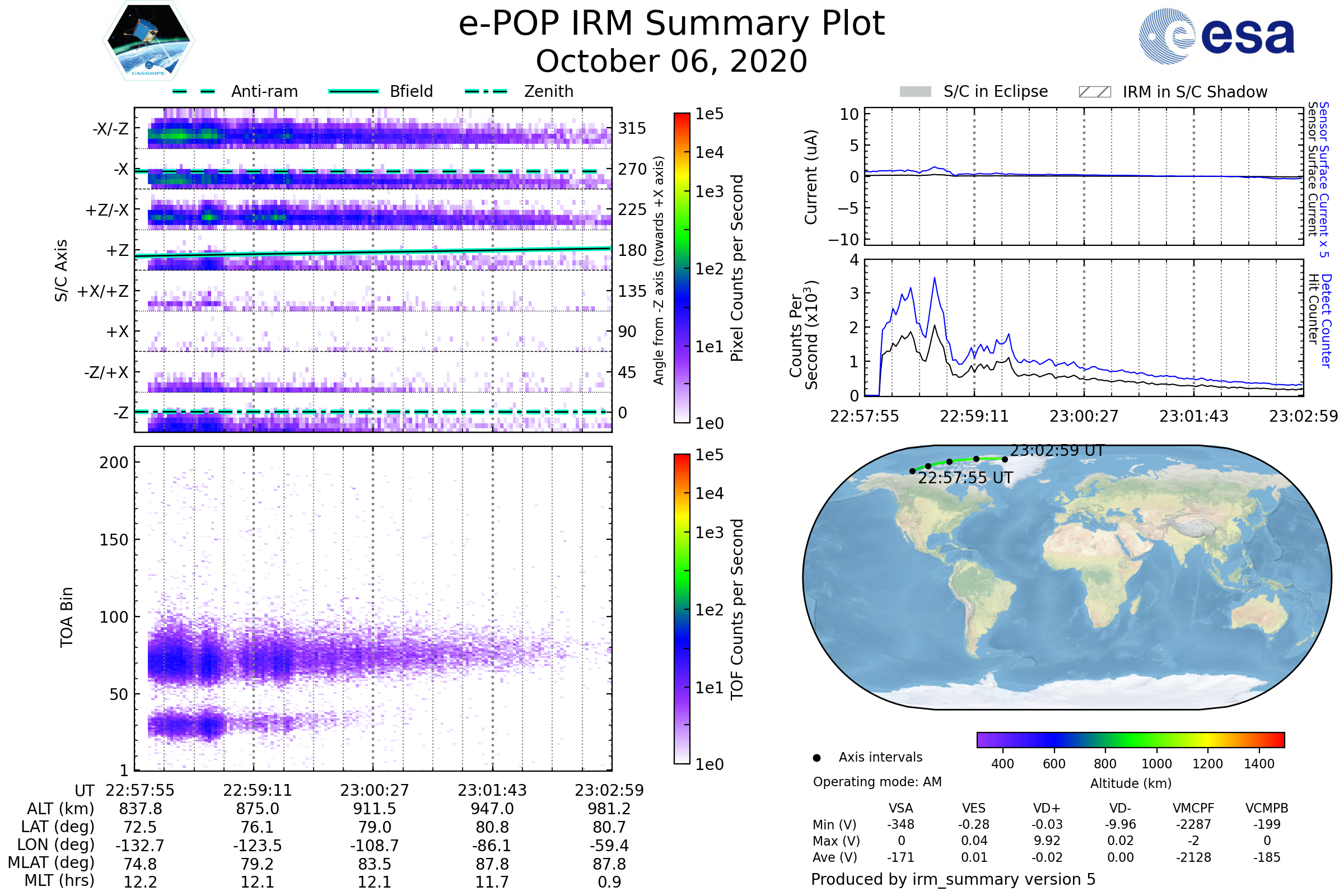Click the Zenith dash-dot legend line
Image resolution: width=1344 pixels, height=896 pixels.
[486, 91]
